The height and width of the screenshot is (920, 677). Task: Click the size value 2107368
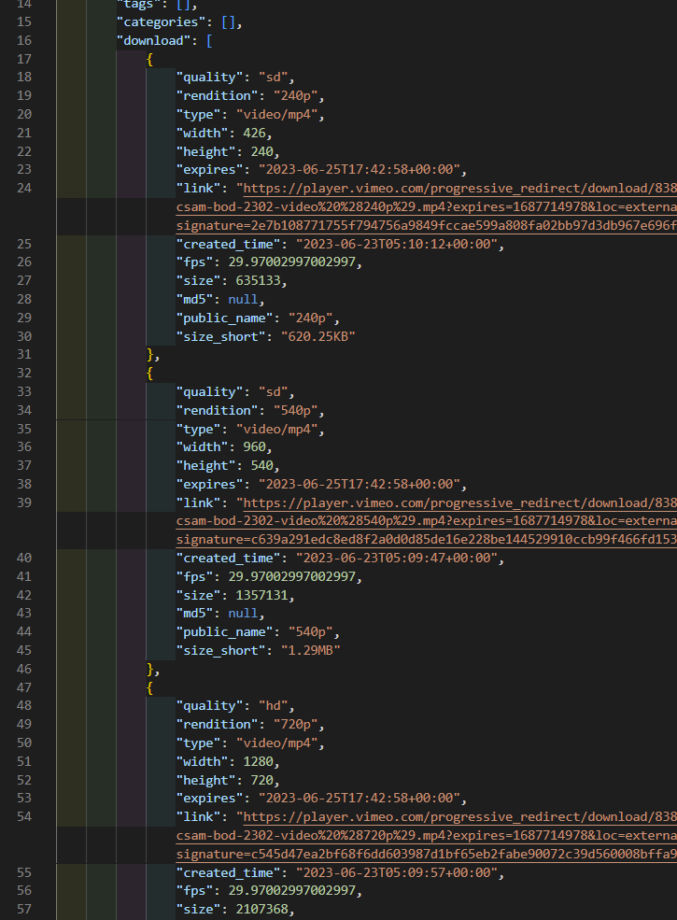point(262,909)
